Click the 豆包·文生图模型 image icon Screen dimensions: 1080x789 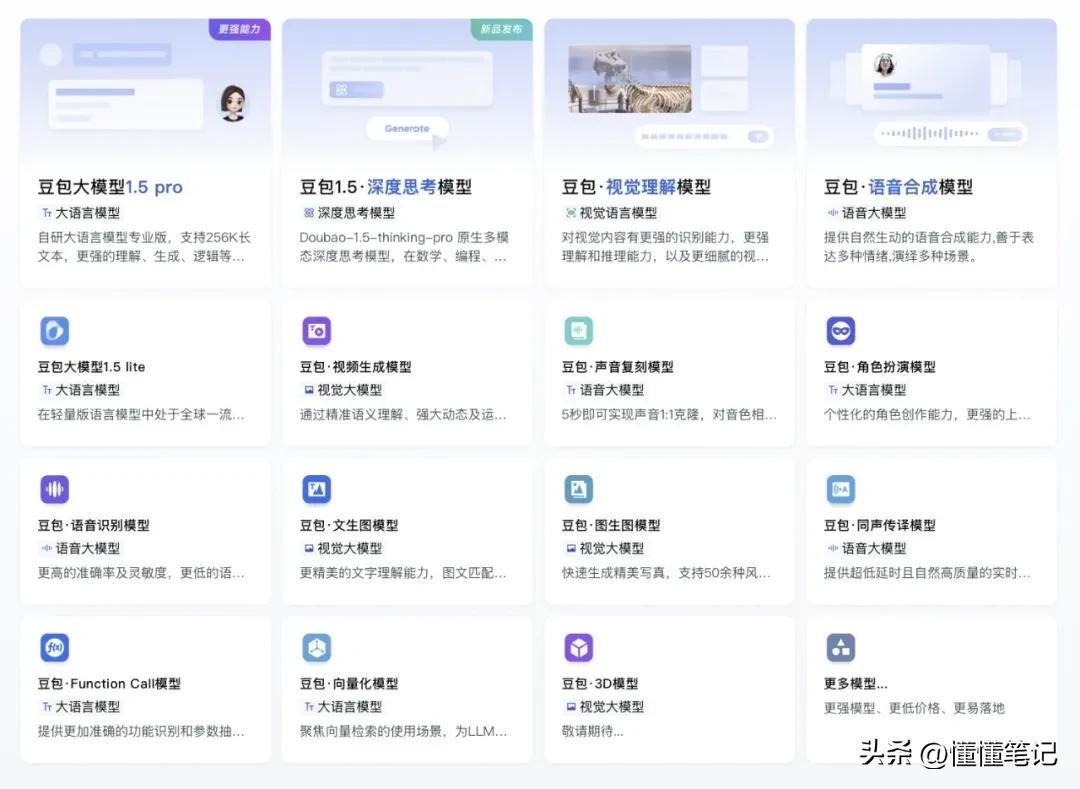(317, 490)
